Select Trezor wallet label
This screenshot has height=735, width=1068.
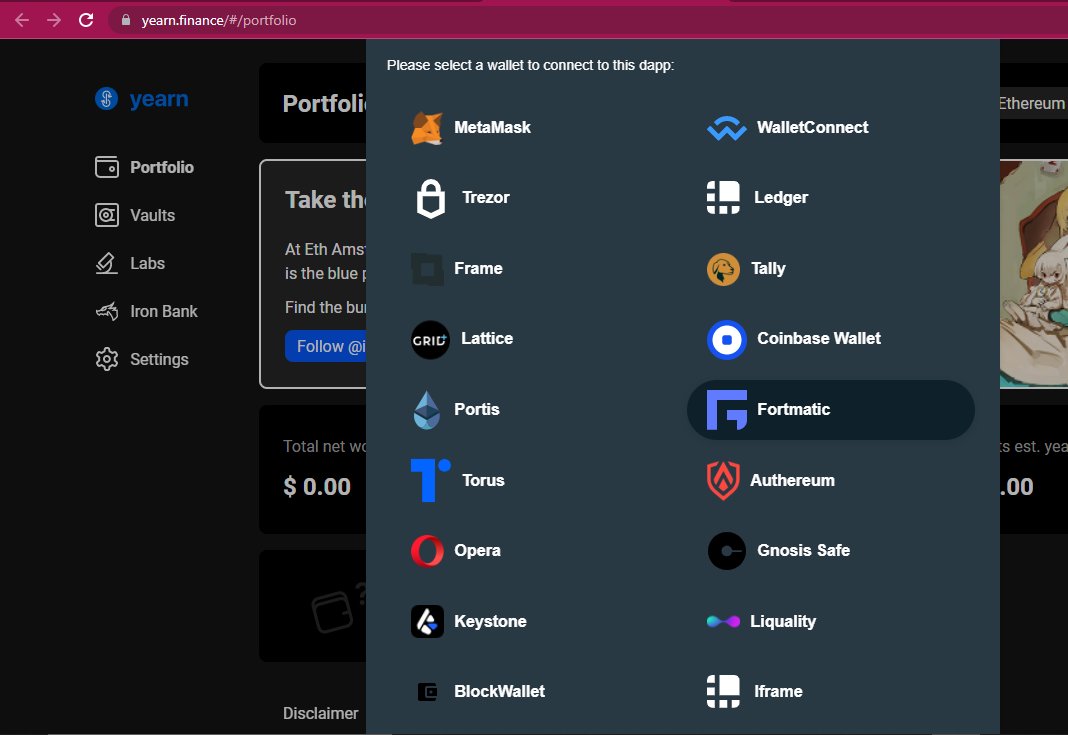pos(486,198)
